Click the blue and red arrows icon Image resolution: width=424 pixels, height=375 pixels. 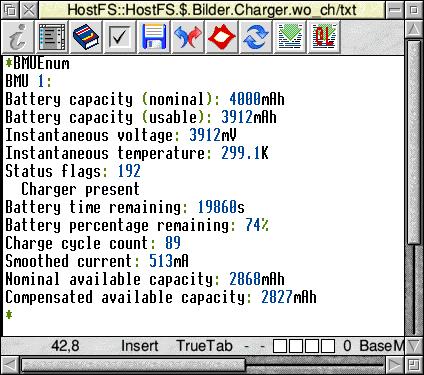(188, 37)
